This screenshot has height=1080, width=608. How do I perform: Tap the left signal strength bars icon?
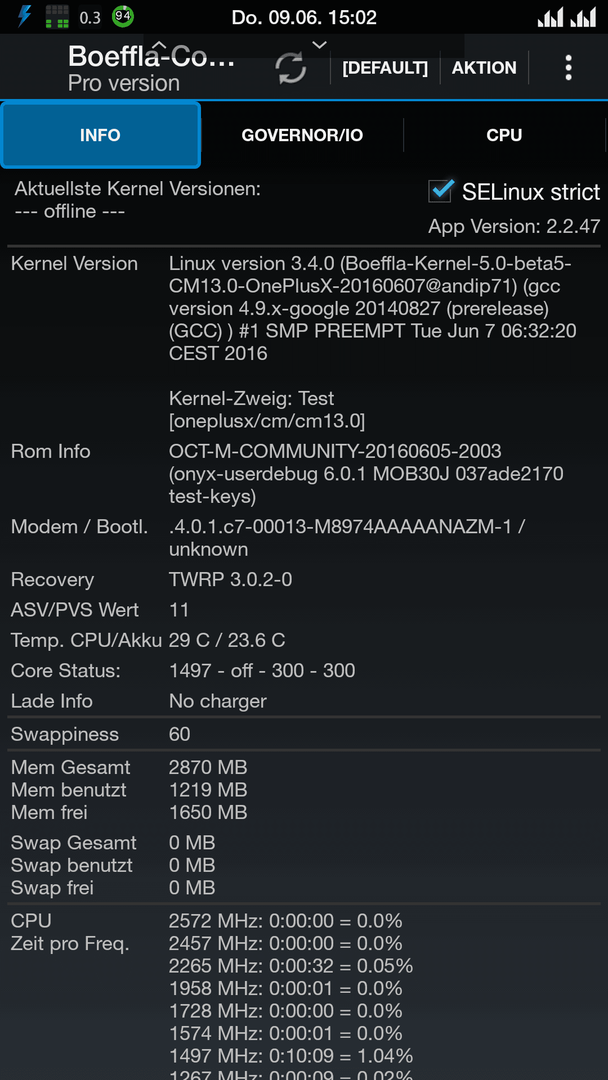point(551,17)
